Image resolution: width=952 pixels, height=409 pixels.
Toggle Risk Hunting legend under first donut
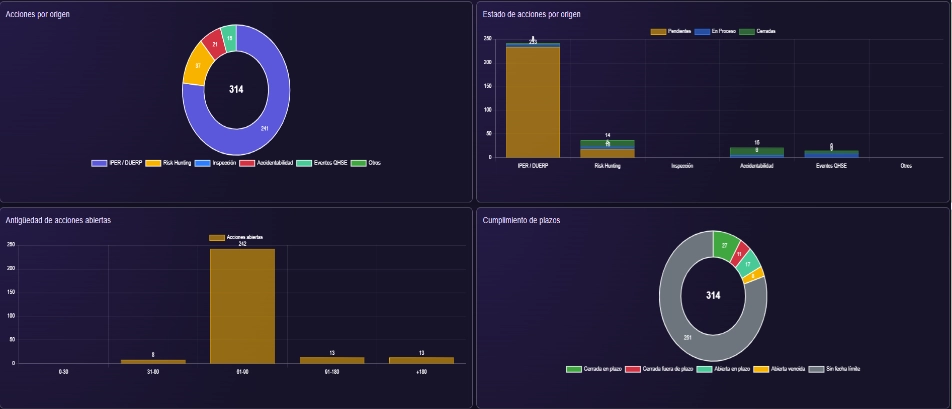[x=169, y=163]
